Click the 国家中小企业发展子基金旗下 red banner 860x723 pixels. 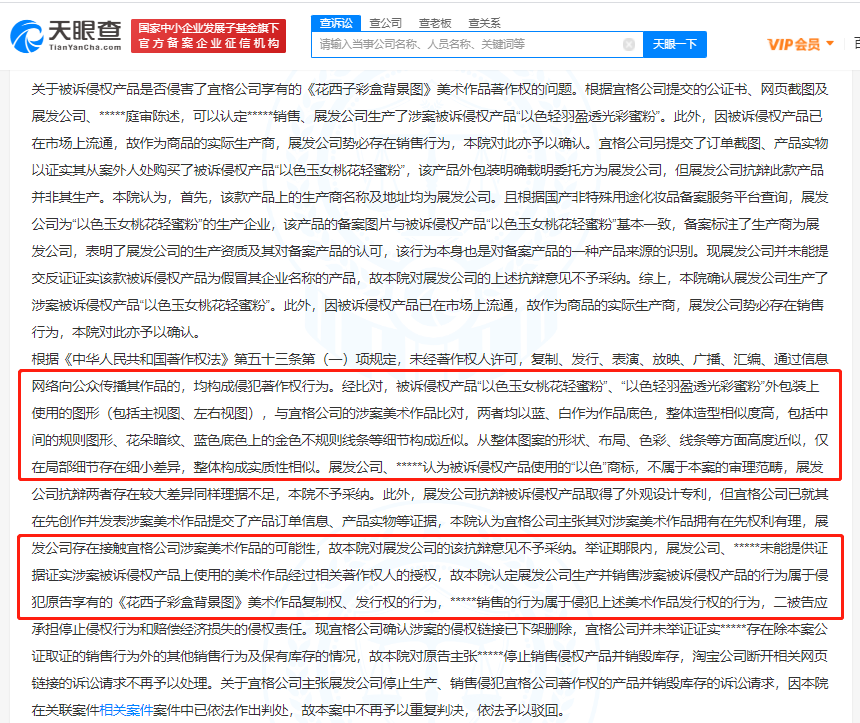[x=208, y=36]
